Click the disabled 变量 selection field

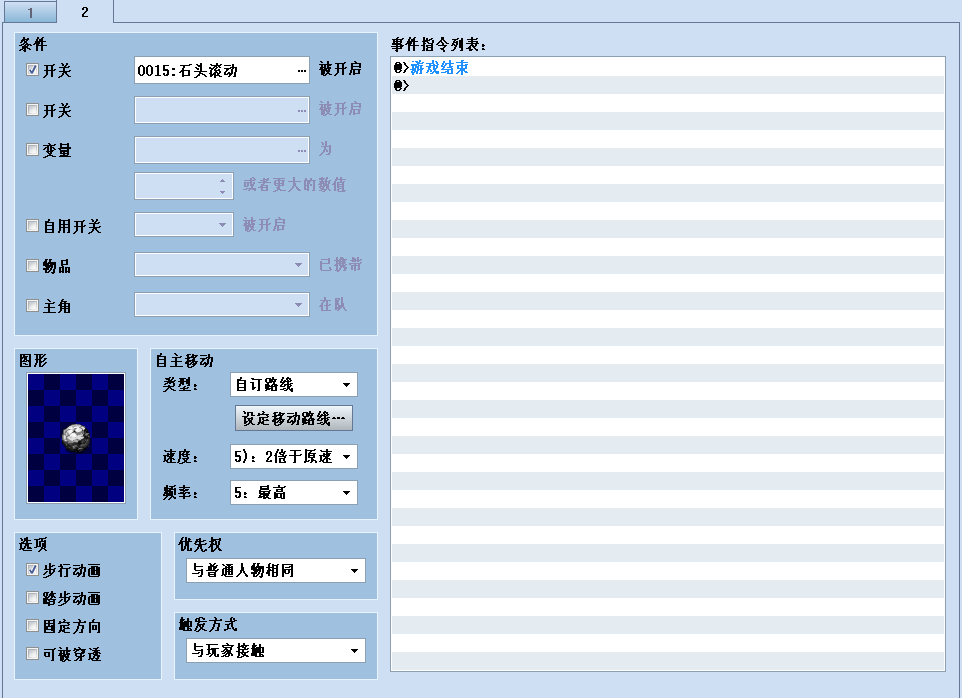pyautogui.click(x=221, y=150)
